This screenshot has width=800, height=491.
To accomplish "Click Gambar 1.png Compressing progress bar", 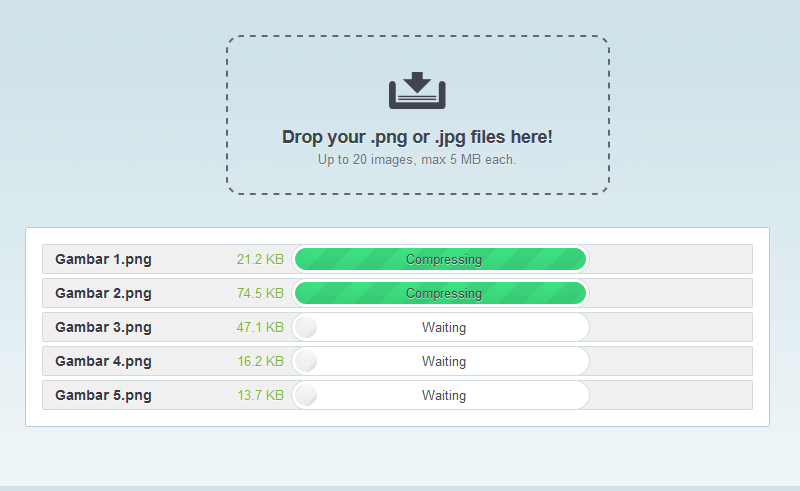I will [440, 259].
